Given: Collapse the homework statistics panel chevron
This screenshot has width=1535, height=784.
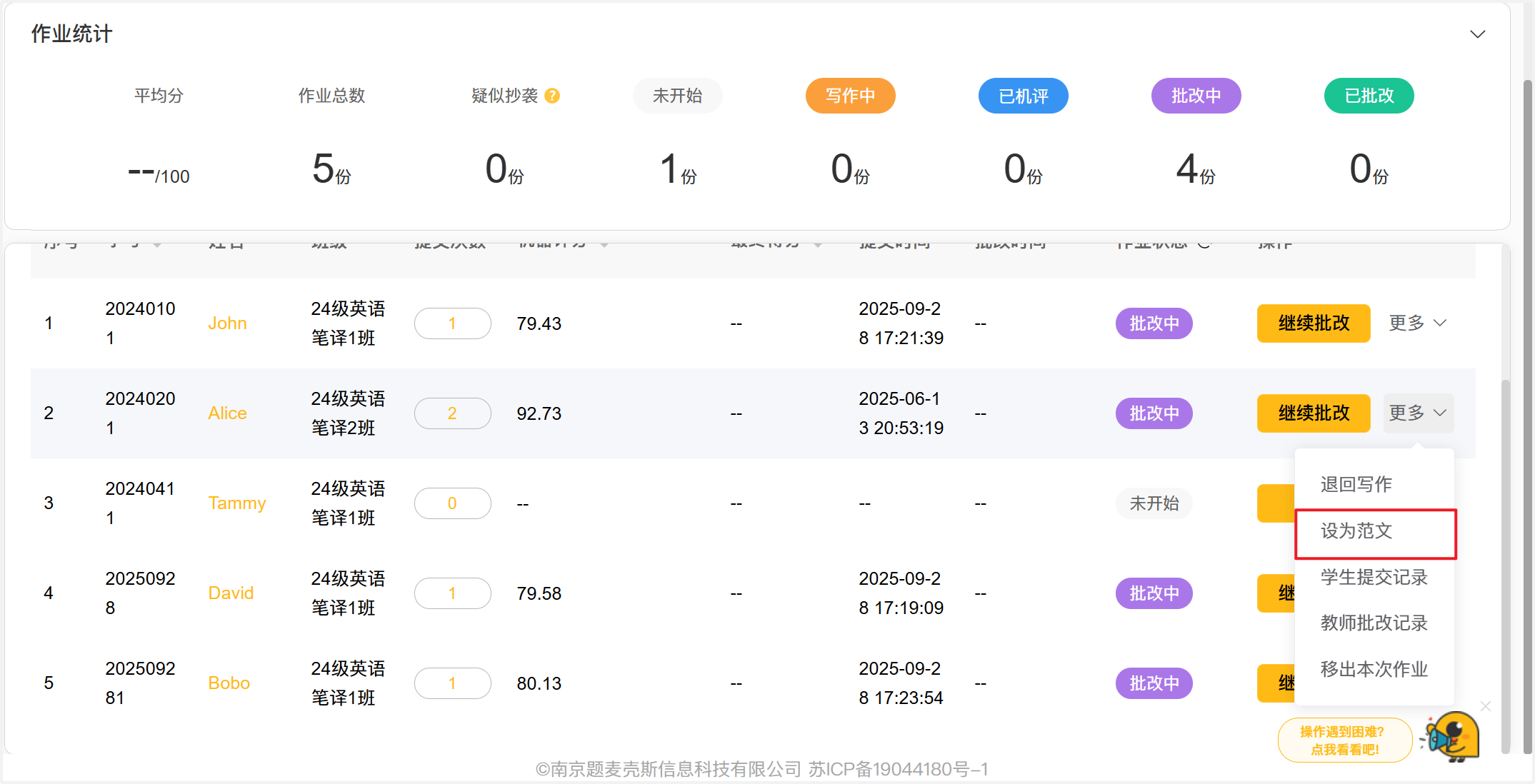Looking at the screenshot, I should point(1477,34).
